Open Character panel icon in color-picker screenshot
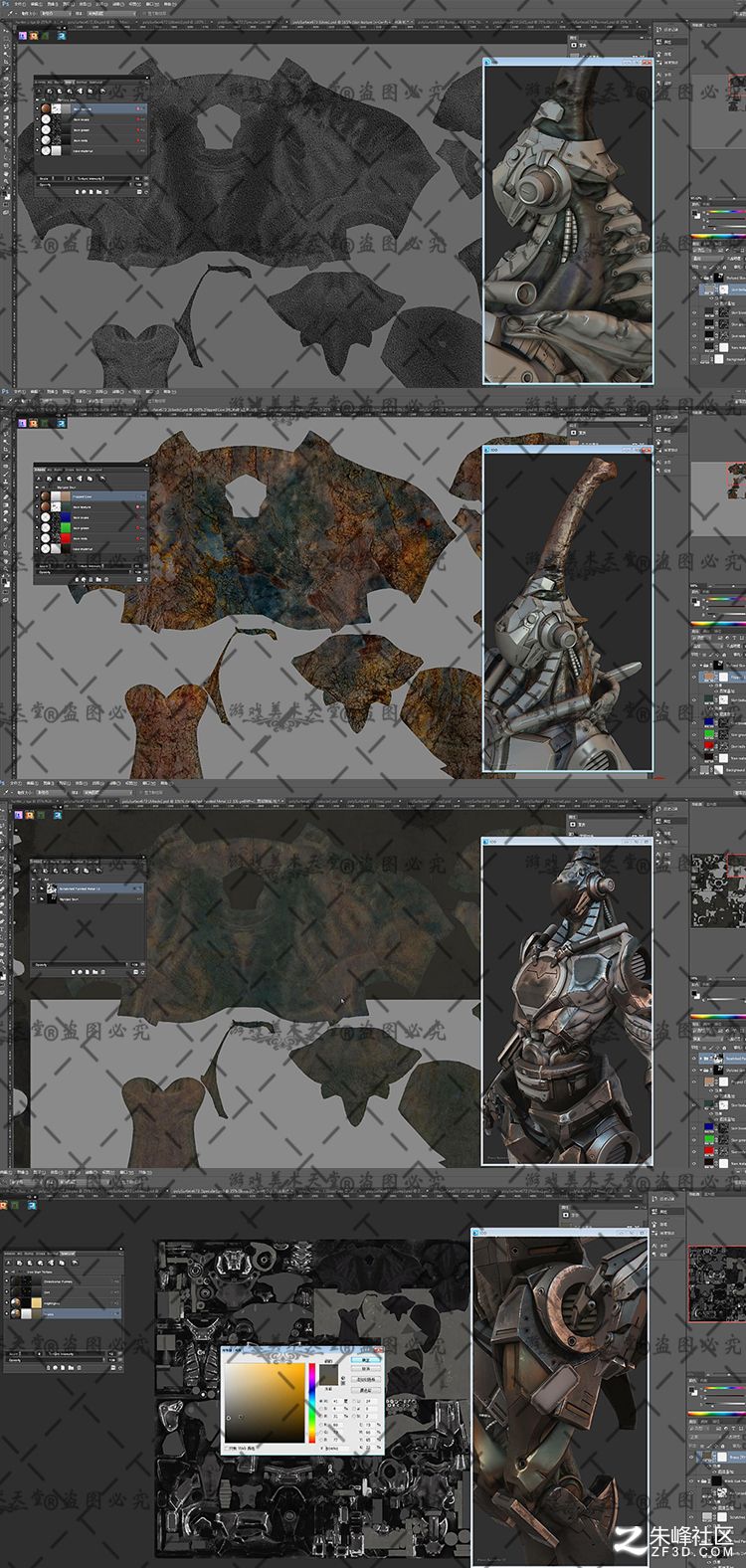The height and width of the screenshot is (1568, 746). tap(654, 1245)
